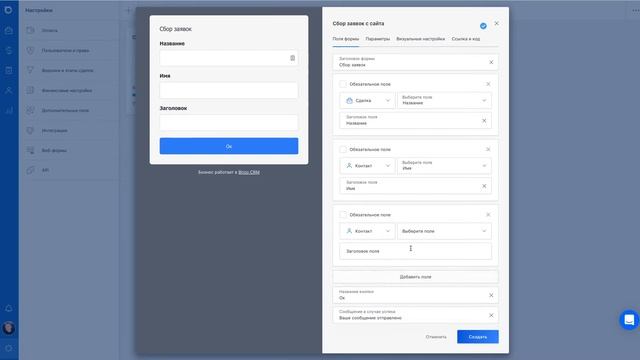Open the Выберите поле dropdown showing Название
Screen dimensions: 640x360
(x=444, y=100)
